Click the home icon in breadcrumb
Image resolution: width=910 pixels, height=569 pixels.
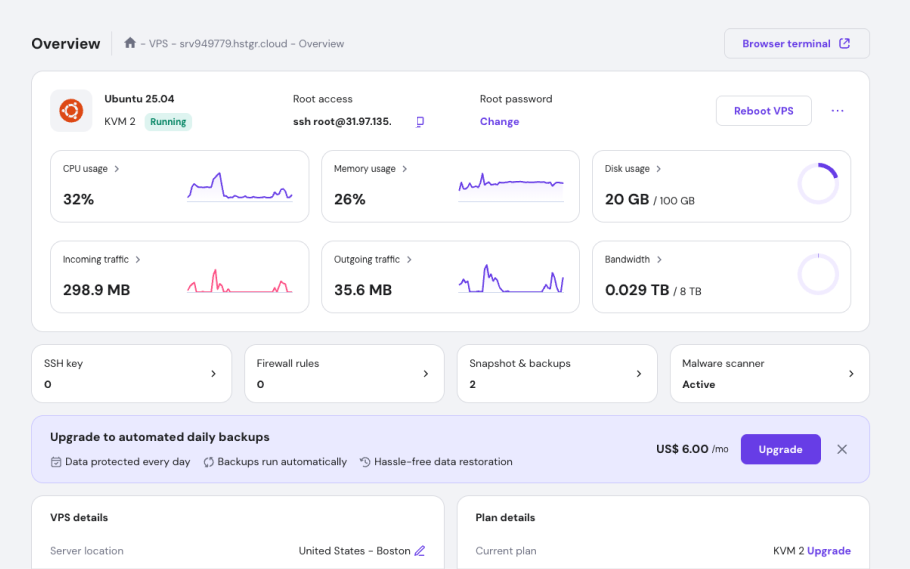(130, 43)
